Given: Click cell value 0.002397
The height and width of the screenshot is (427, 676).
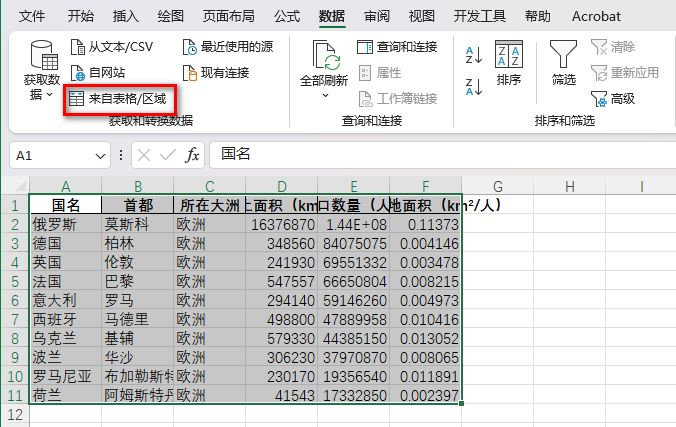Looking at the screenshot, I should [x=426, y=395].
